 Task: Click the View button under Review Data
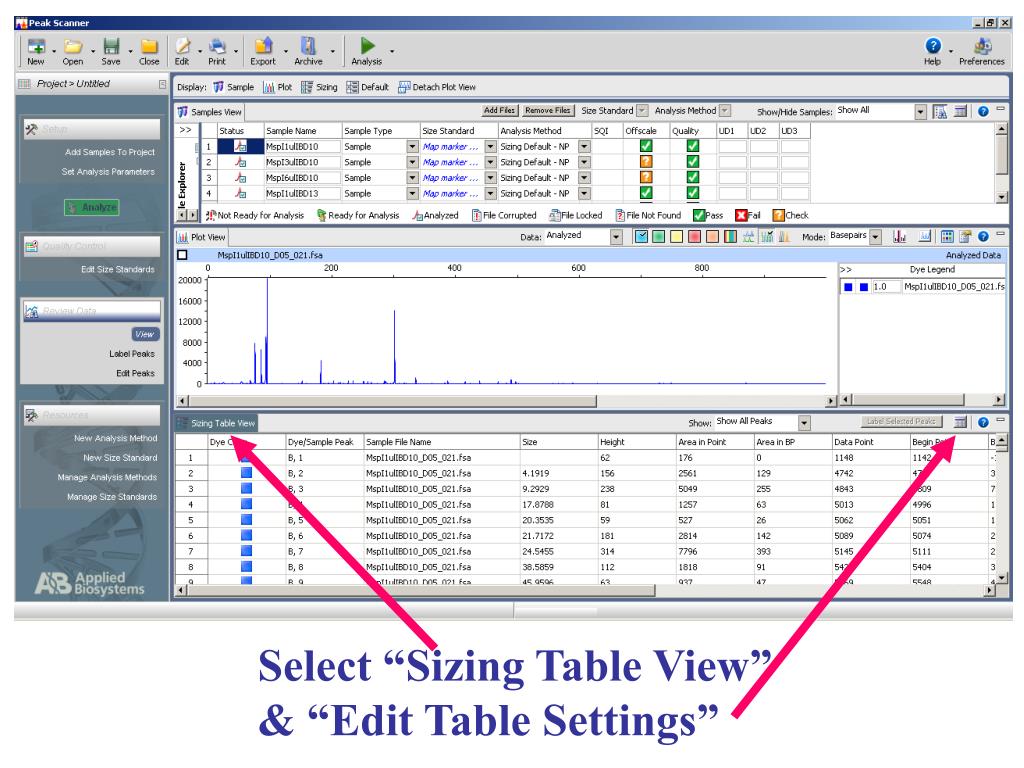(145, 334)
